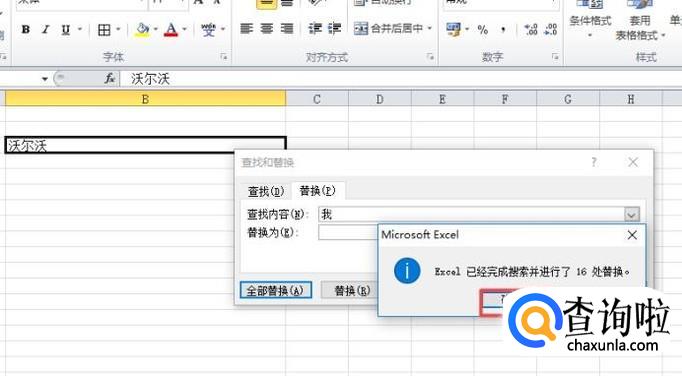Decrease indent

(315, 29)
